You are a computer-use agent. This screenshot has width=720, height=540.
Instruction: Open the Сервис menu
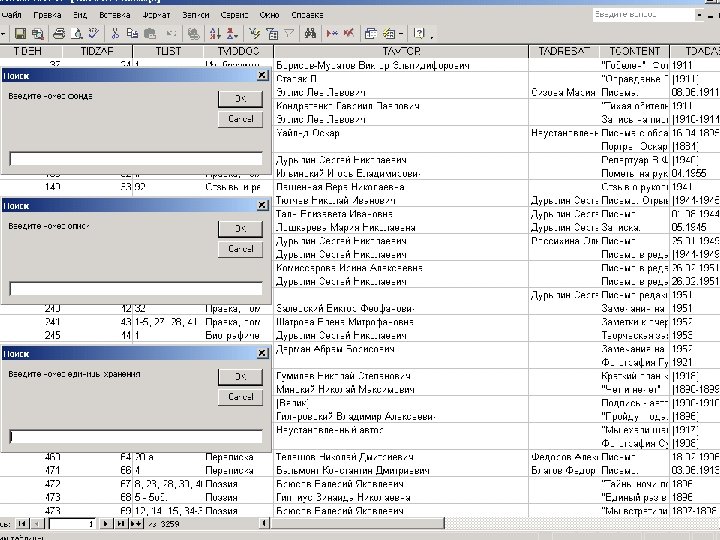(x=234, y=15)
